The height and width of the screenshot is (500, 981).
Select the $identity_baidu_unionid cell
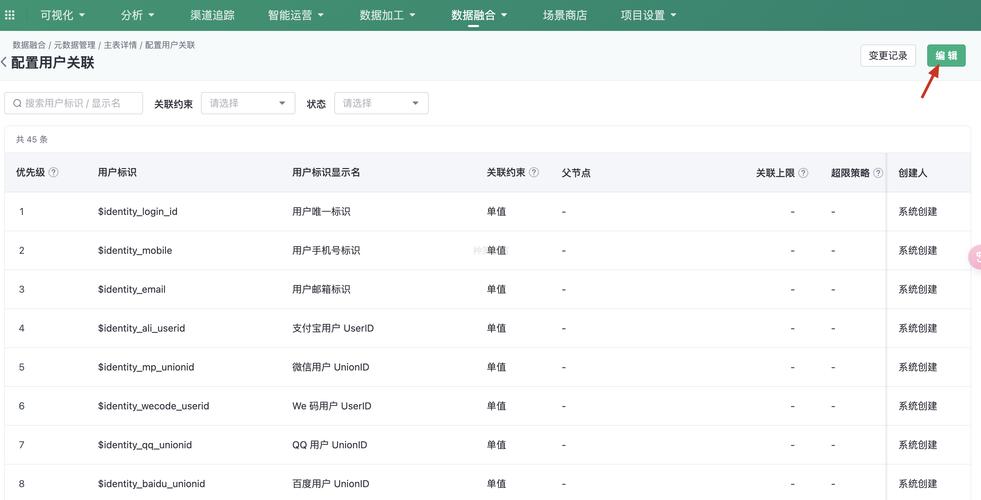click(151, 483)
